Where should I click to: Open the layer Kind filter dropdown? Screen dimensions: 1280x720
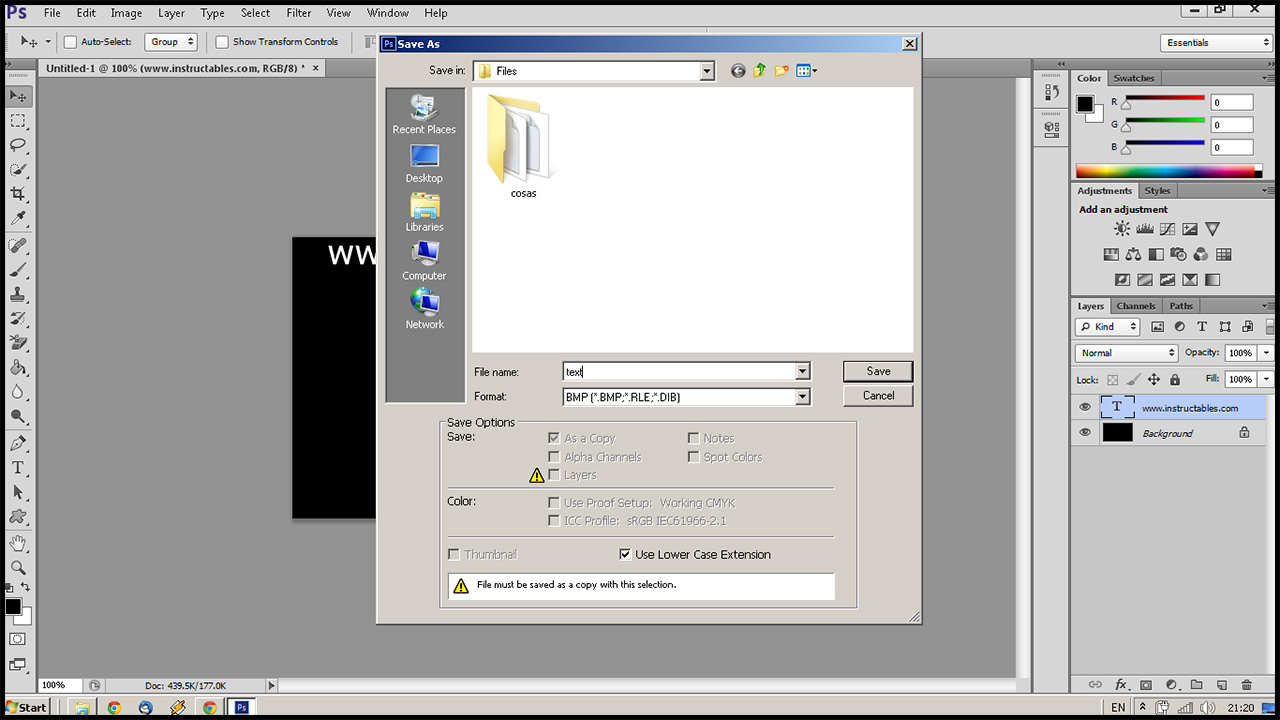click(x=1108, y=327)
